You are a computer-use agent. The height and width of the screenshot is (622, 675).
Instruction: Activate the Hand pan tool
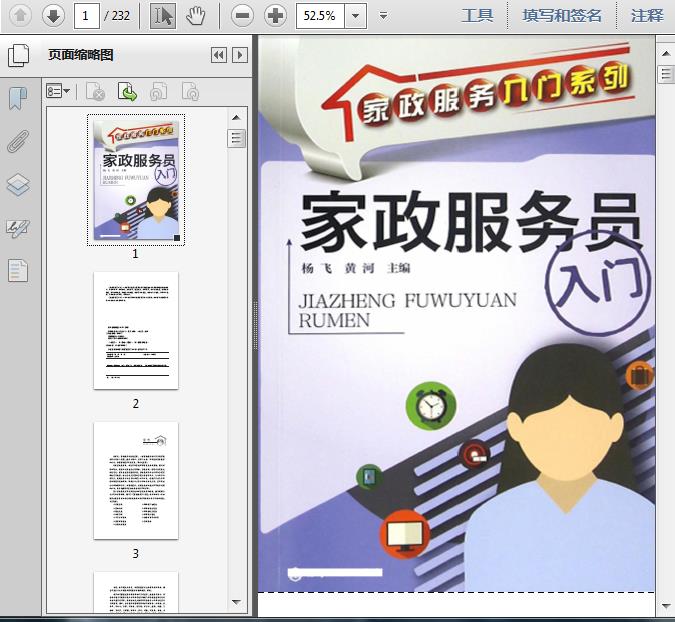pos(196,15)
